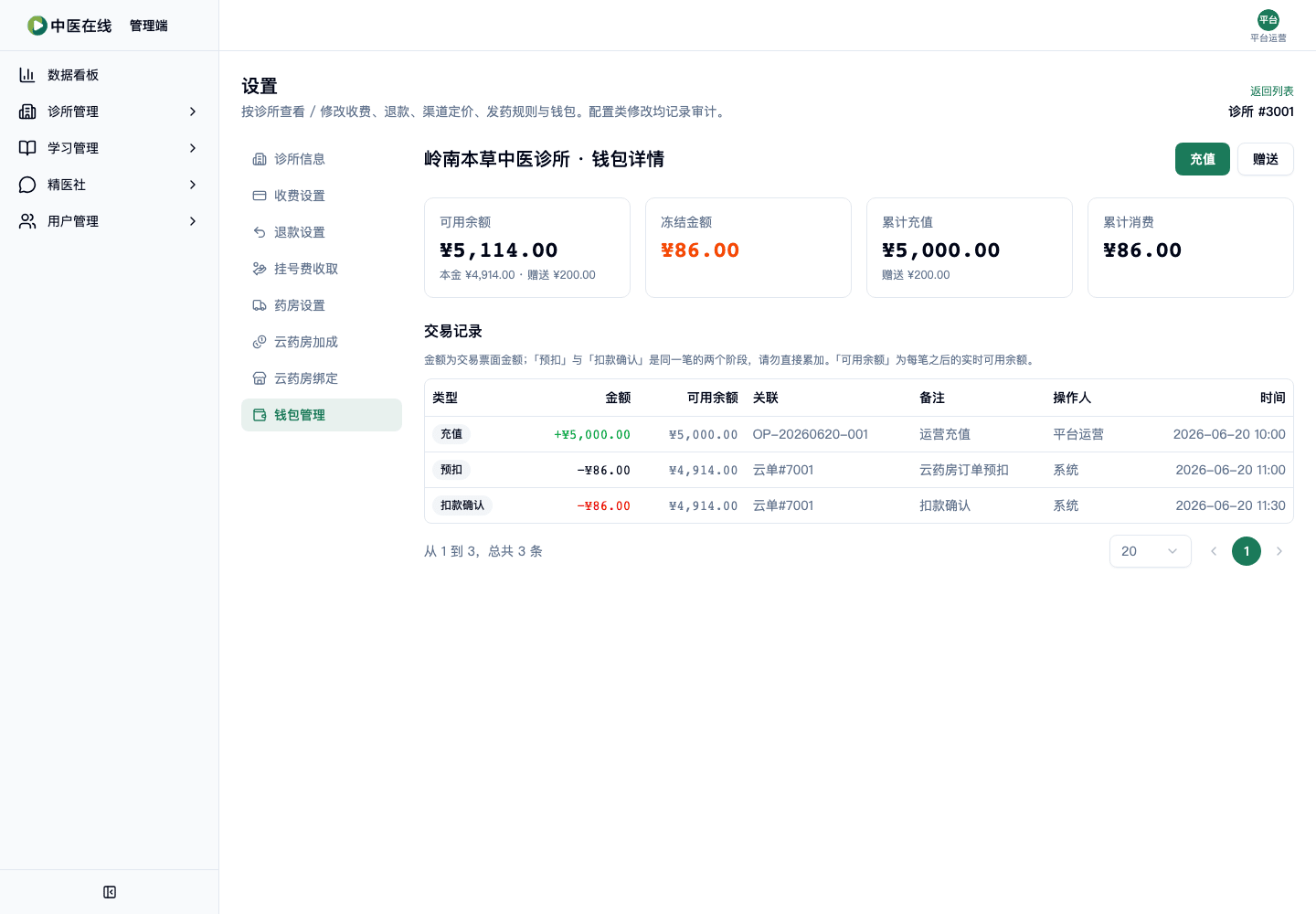Open the 钱包管理 settings section
Viewport: 1316px width, 914px height.
pos(322,415)
